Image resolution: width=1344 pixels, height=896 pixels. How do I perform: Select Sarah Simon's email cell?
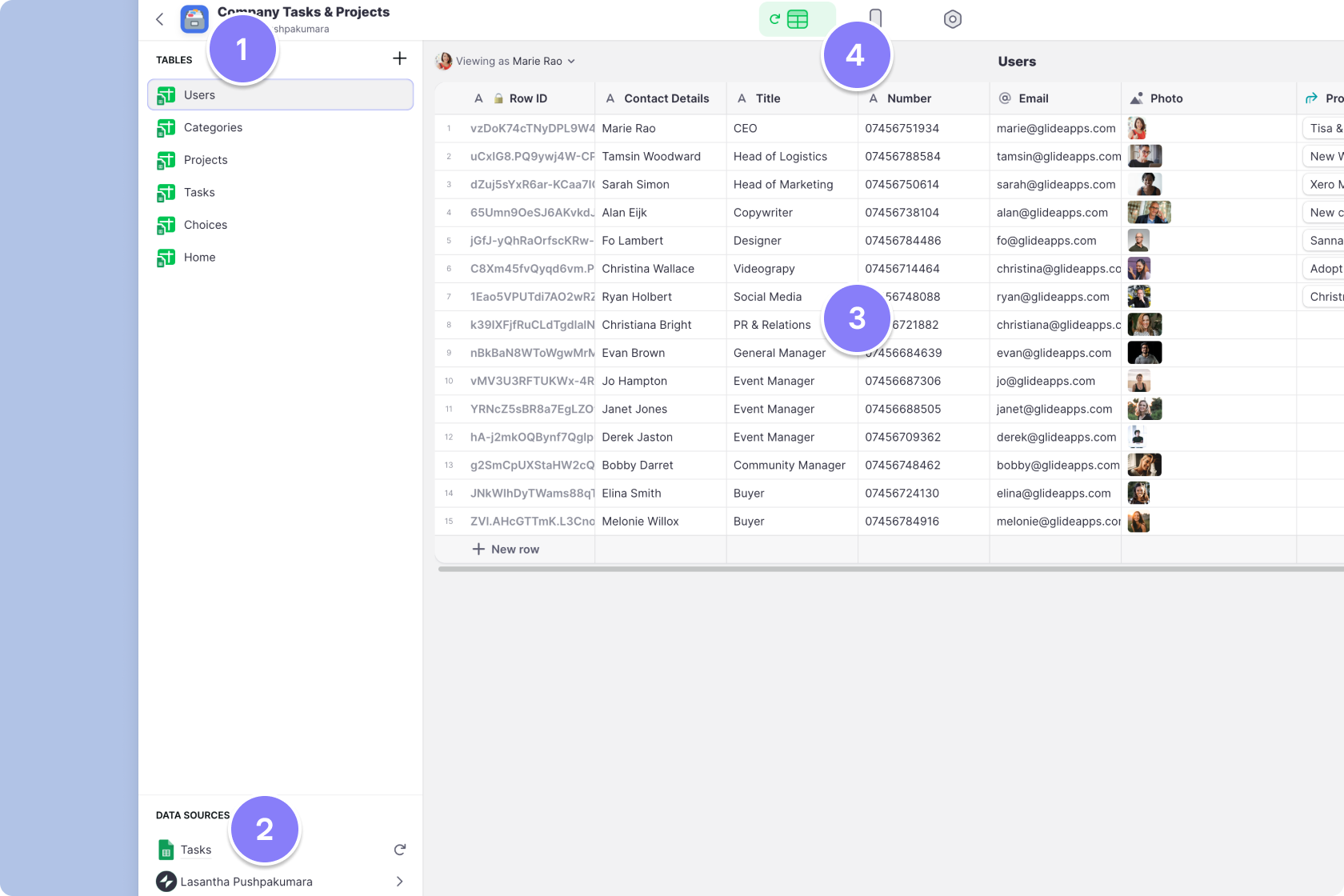1055,184
